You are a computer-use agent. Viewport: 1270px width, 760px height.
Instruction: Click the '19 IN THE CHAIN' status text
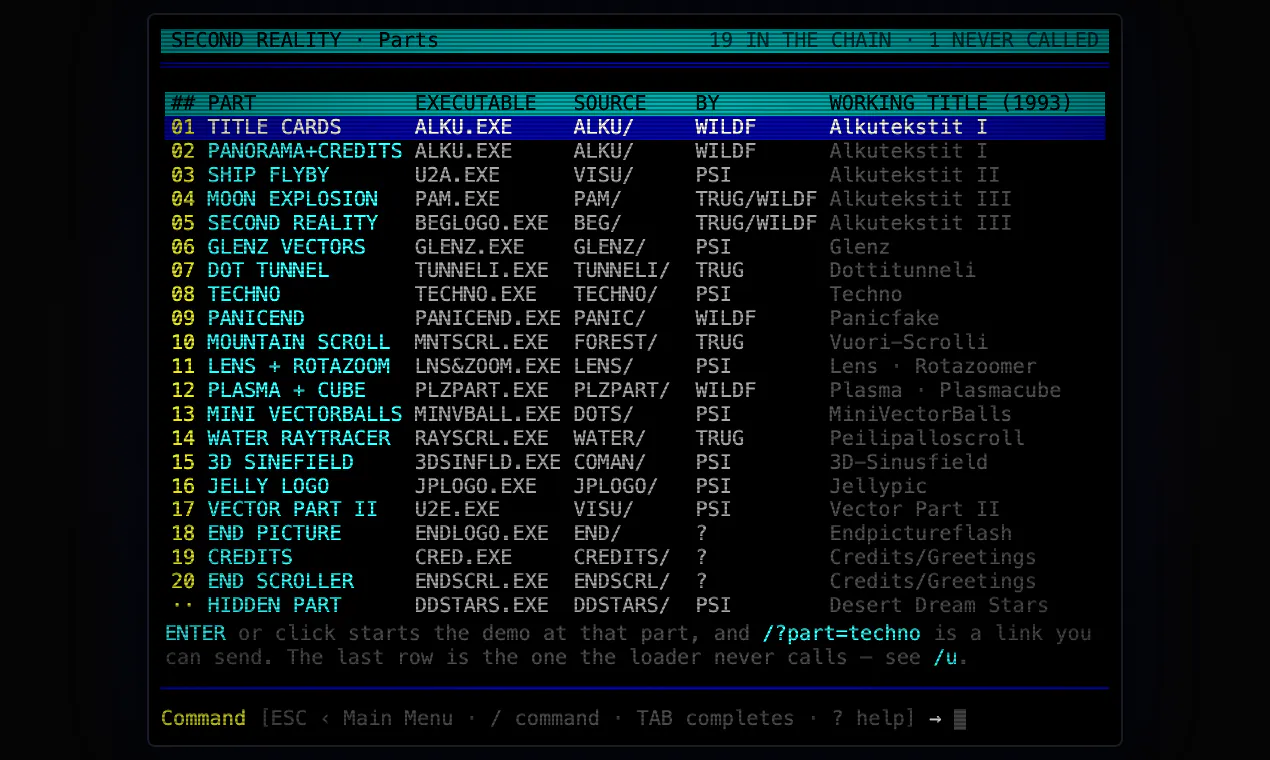coord(800,41)
